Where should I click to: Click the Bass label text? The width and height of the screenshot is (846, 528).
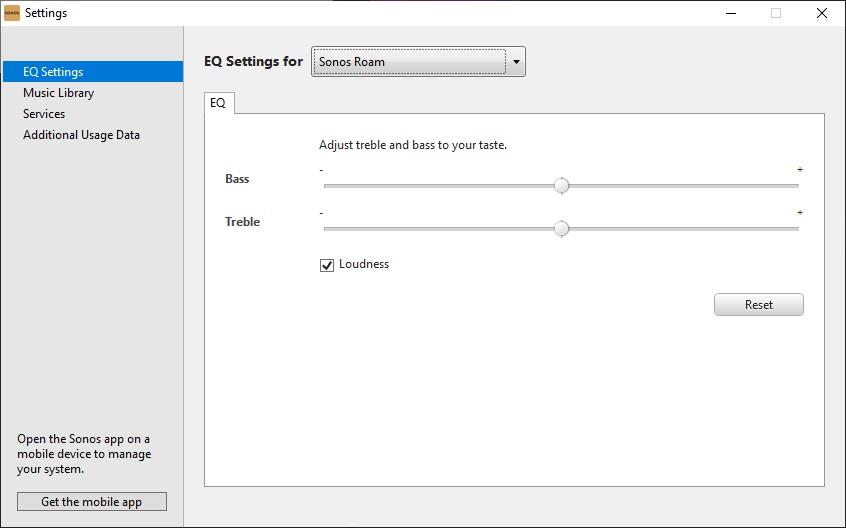[237, 179]
